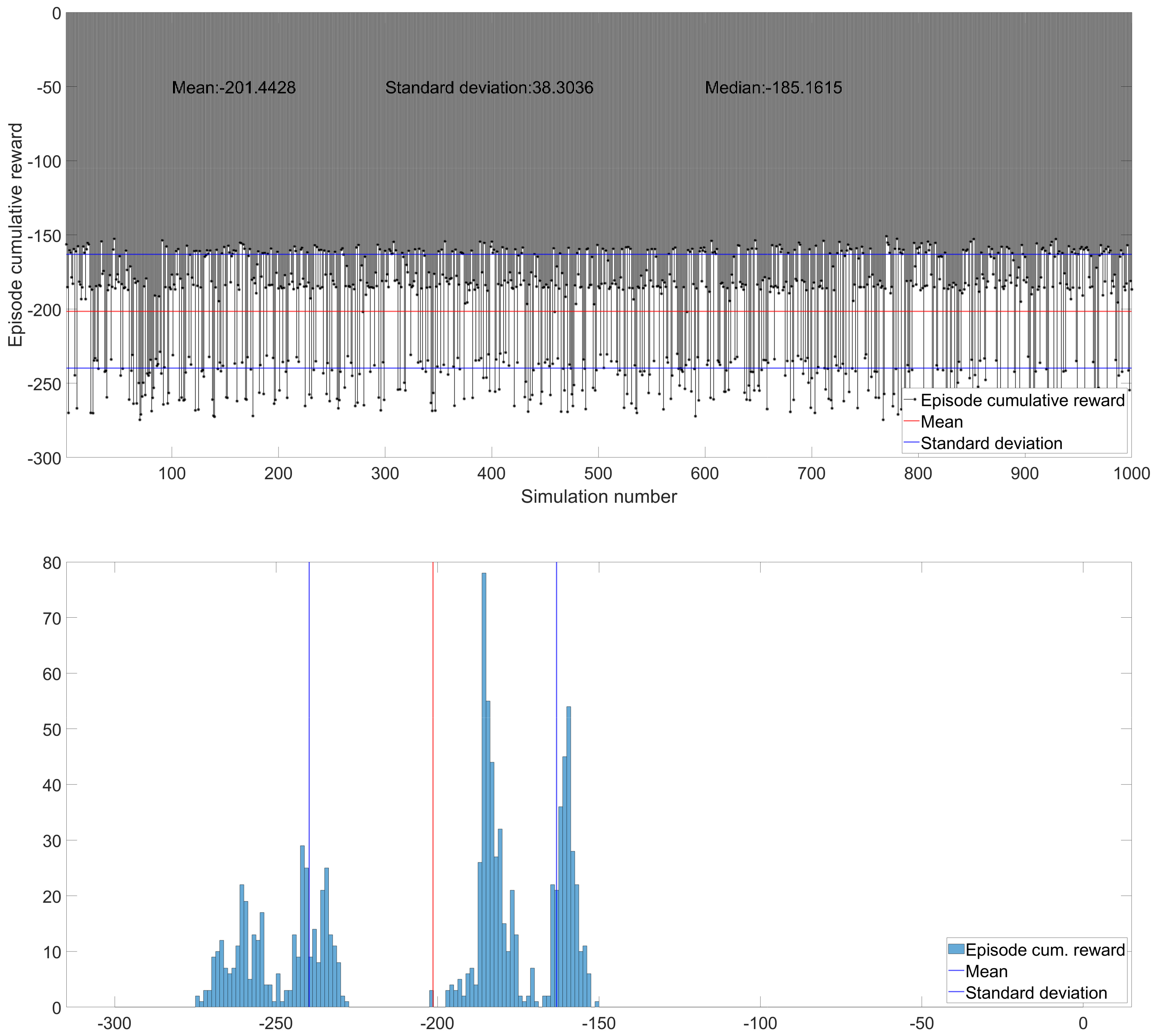Select the 'Mean:-201.4428' text annotation
This screenshot has height=1036, width=1157.
point(233,88)
